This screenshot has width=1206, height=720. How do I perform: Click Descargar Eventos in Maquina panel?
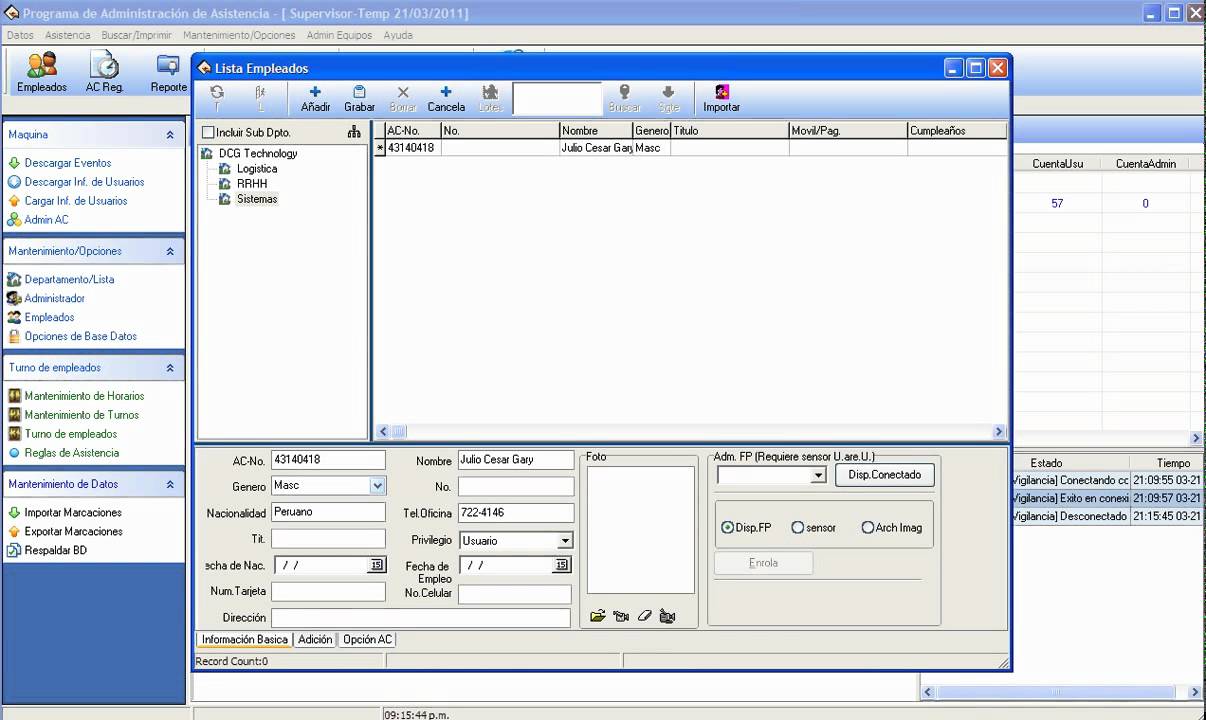pyautogui.click(x=68, y=163)
